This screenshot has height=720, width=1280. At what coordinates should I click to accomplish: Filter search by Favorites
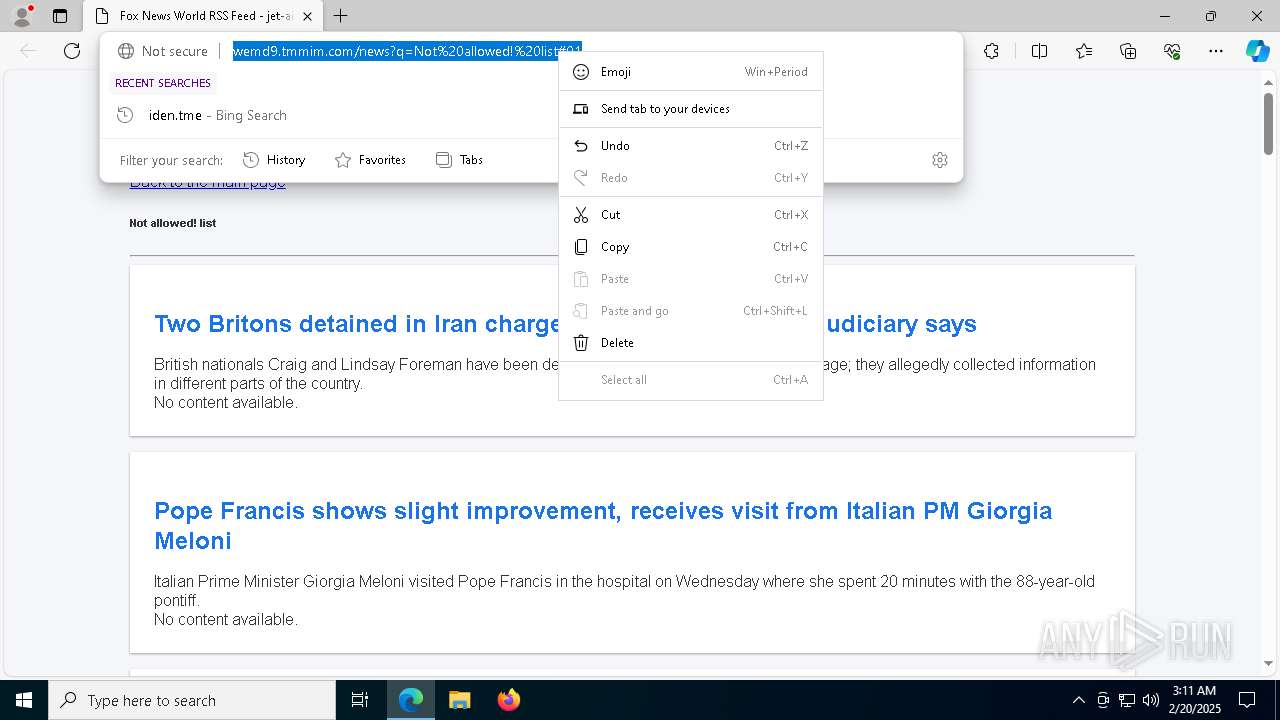[x=370, y=160]
